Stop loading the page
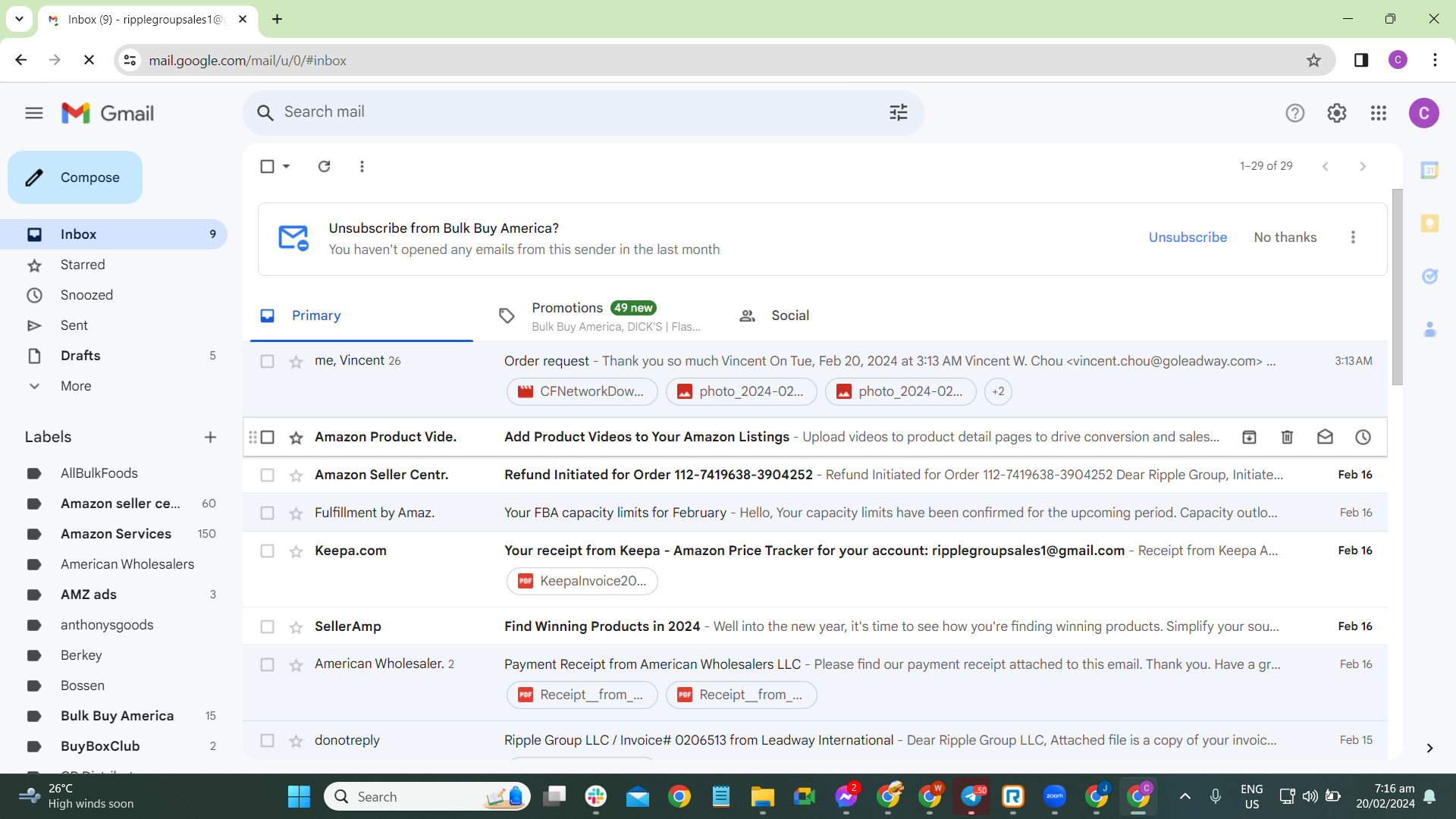Screen dimensions: 1456x819 [x=89, y=60]
